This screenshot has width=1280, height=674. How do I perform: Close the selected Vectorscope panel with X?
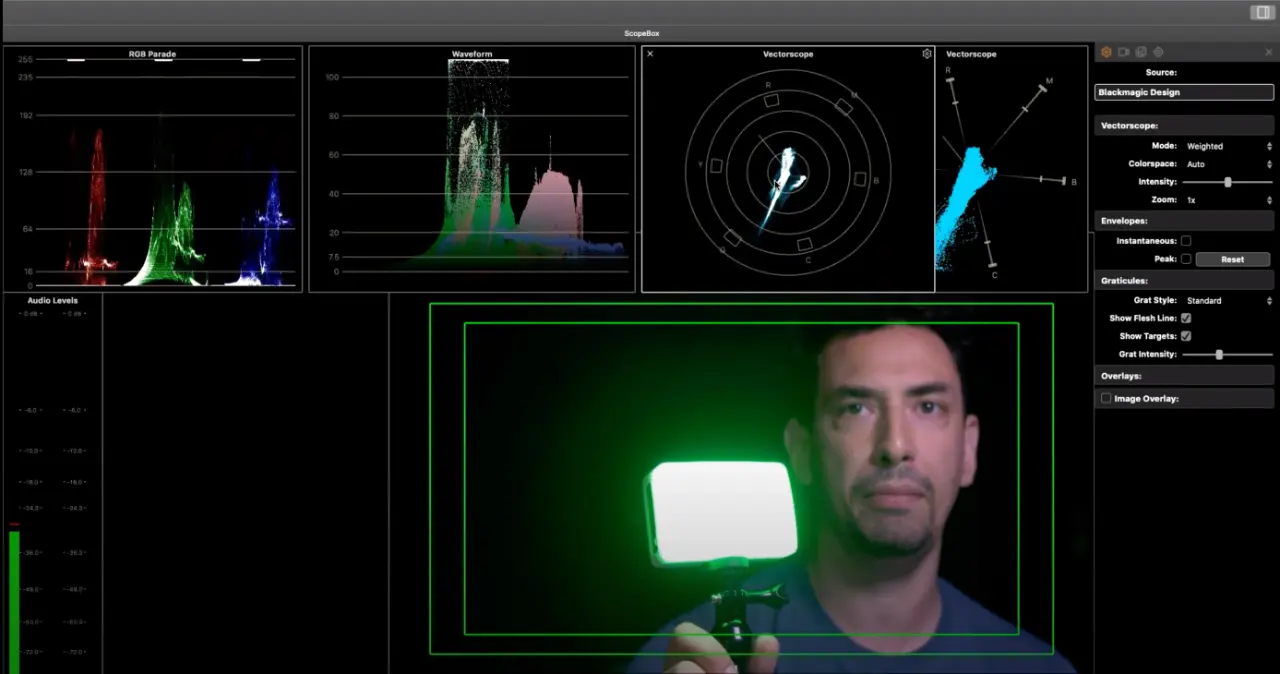(650, 54)
